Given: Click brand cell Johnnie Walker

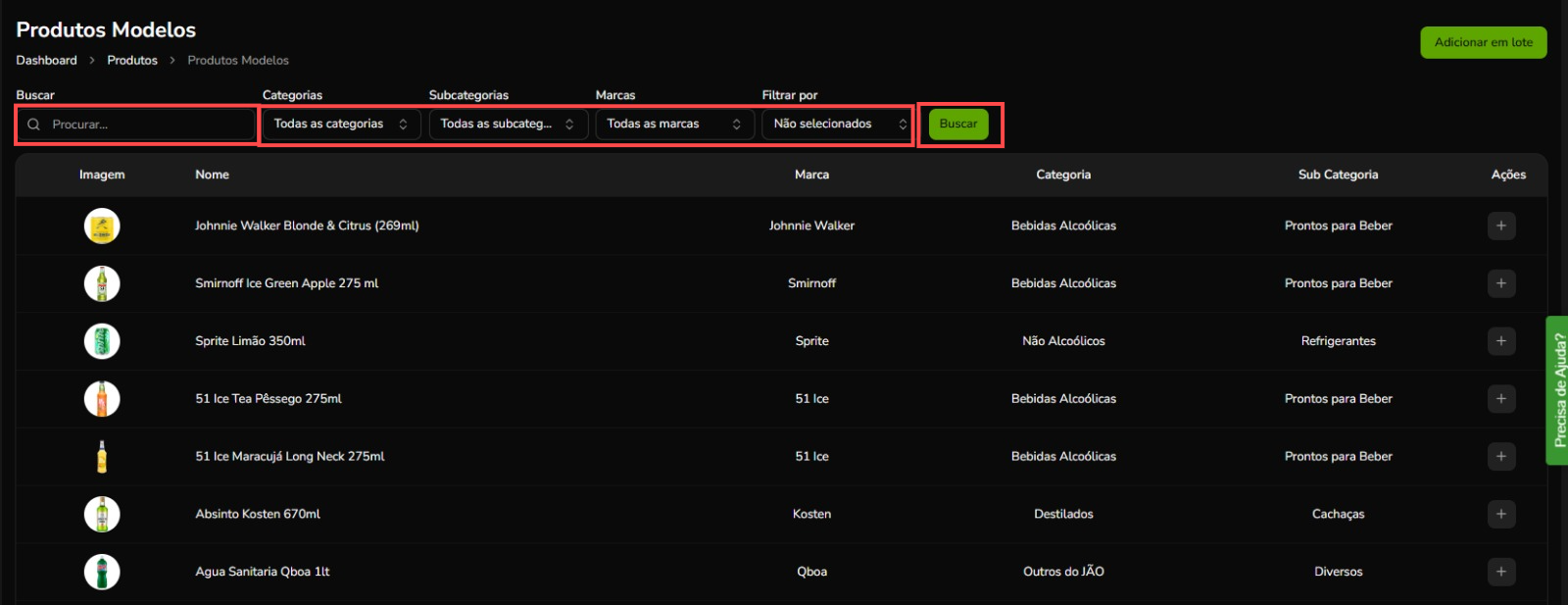Looking at the screenshot, I should [811, 226].
